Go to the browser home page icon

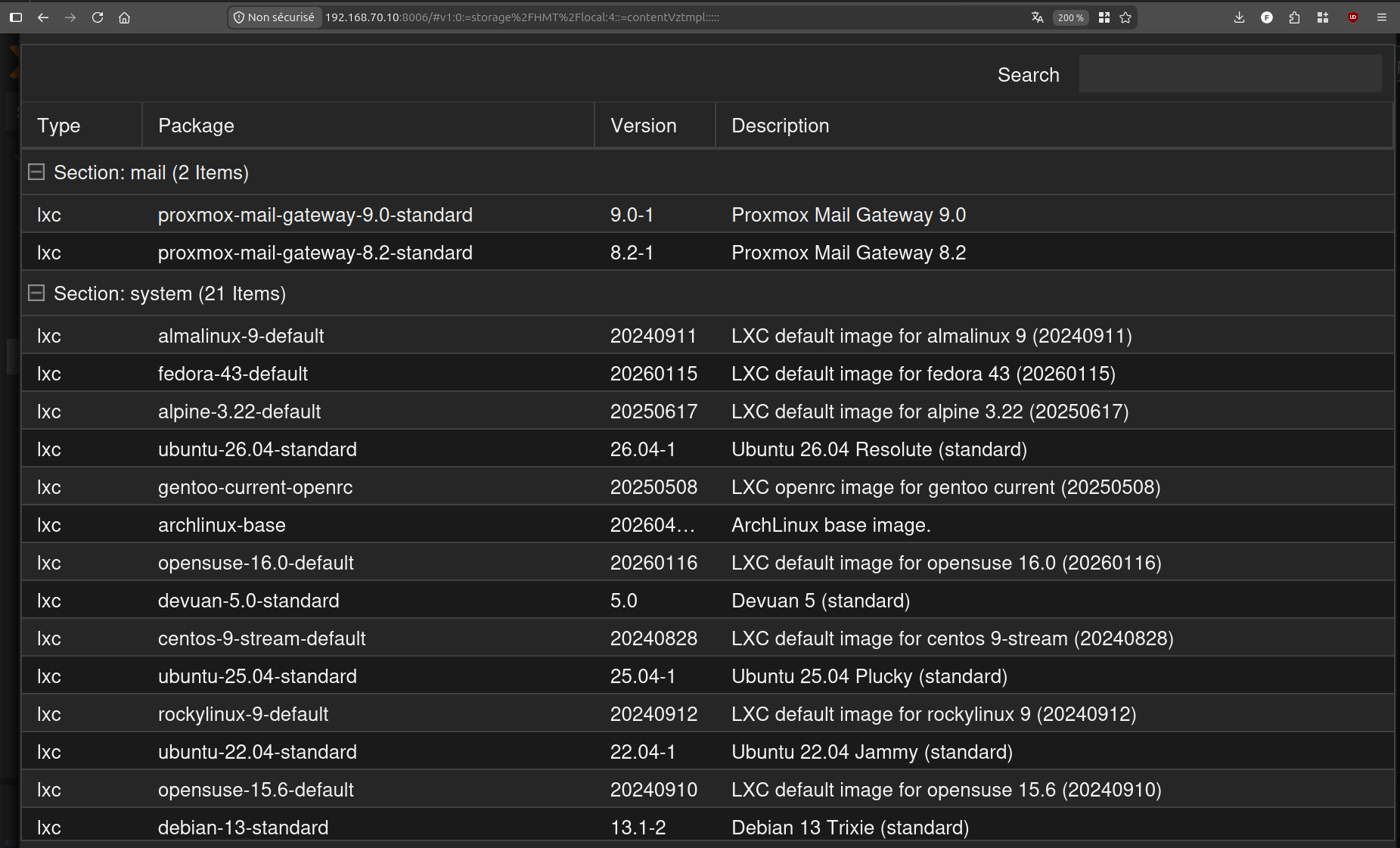pos(125,17)
